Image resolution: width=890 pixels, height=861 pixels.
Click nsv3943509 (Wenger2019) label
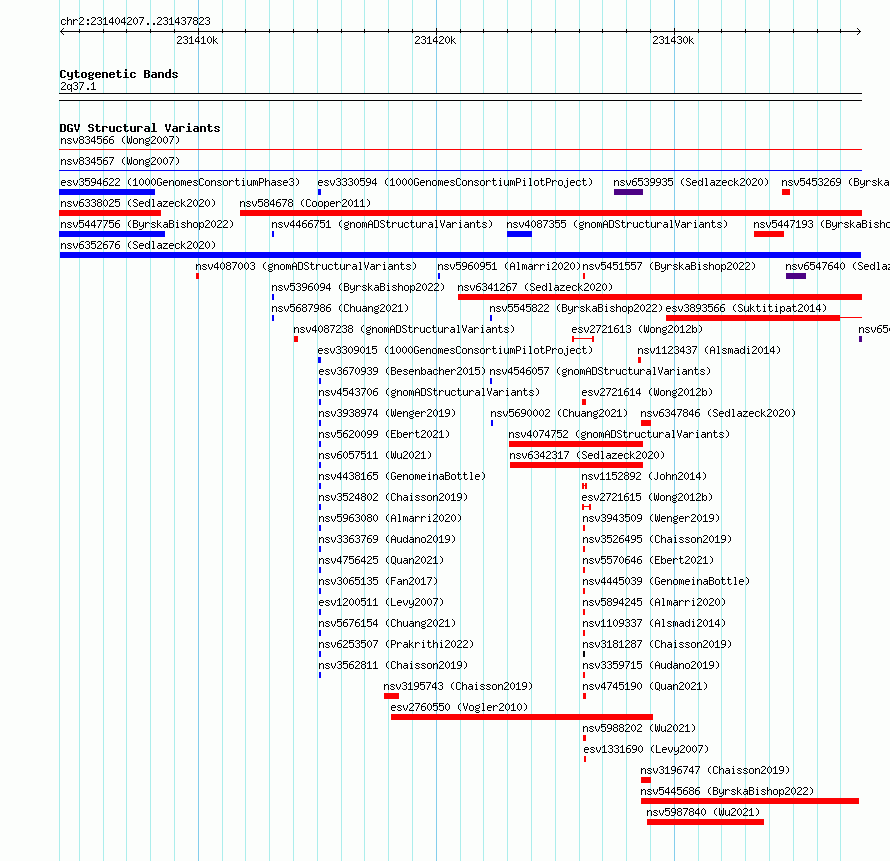click(651, 518)
